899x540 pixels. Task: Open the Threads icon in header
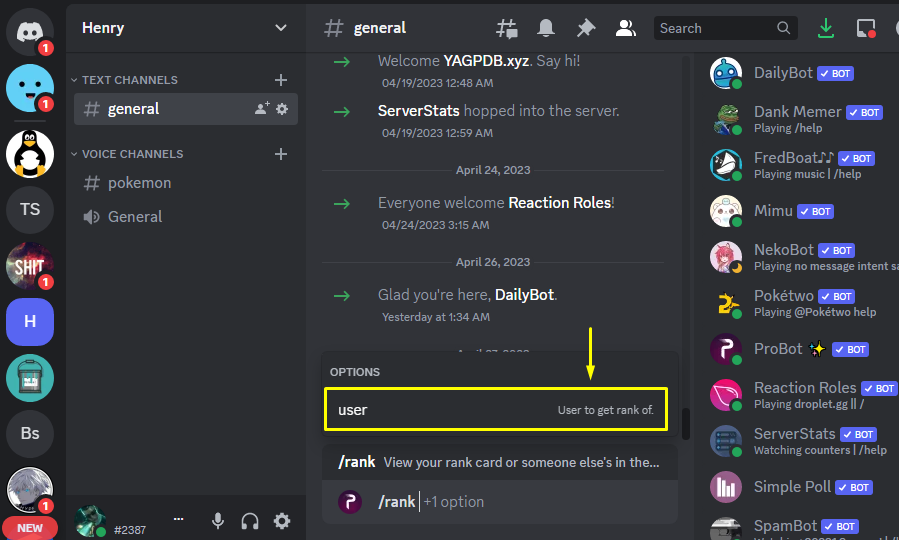click(507, 28)
